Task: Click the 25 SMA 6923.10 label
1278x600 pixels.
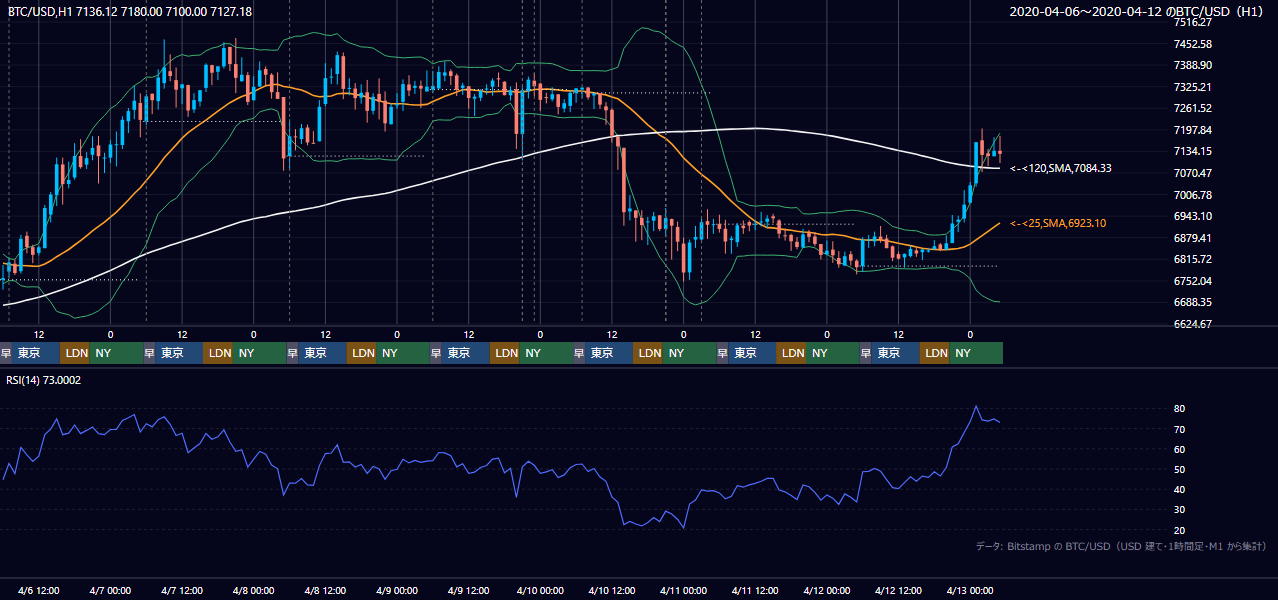Action: pyautogui.click(x=1058, y=223)
